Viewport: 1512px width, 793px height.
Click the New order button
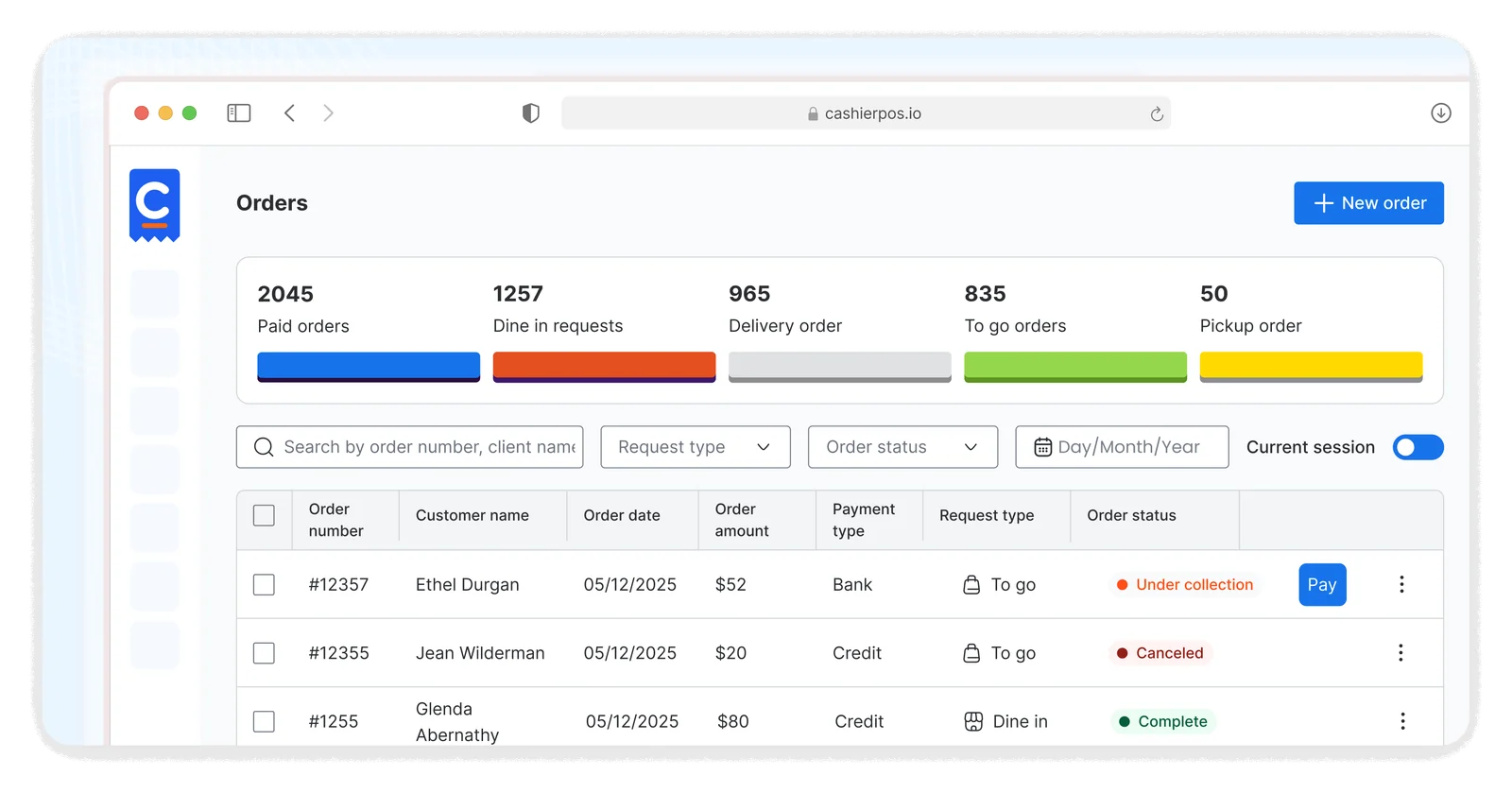(x=1368, y=203)
